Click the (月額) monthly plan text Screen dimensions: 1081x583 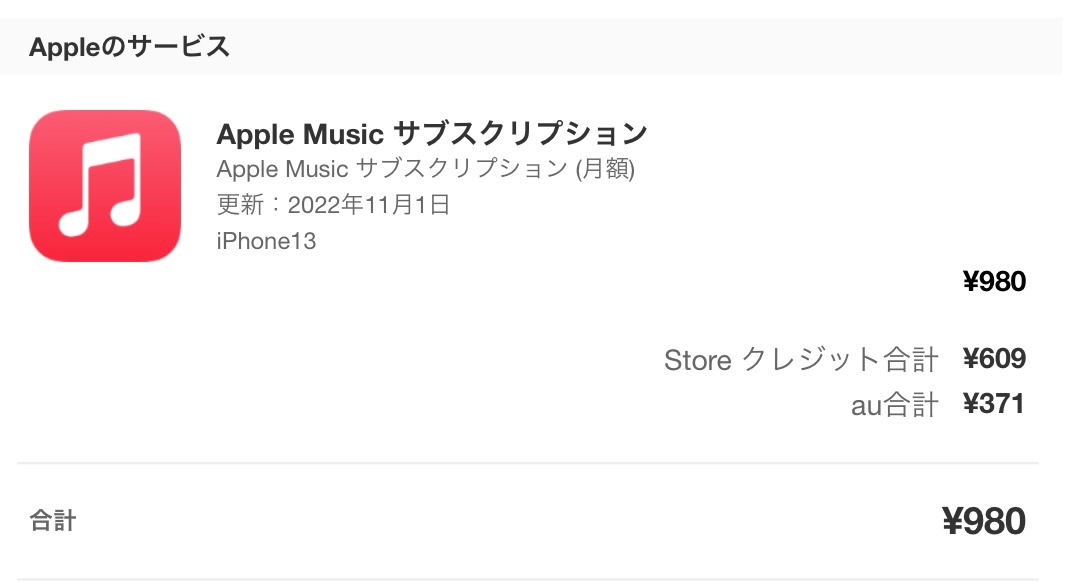(x=605, y=169)
